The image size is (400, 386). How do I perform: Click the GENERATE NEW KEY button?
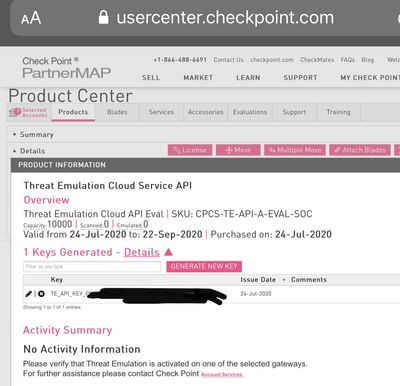tap(204, 266)
